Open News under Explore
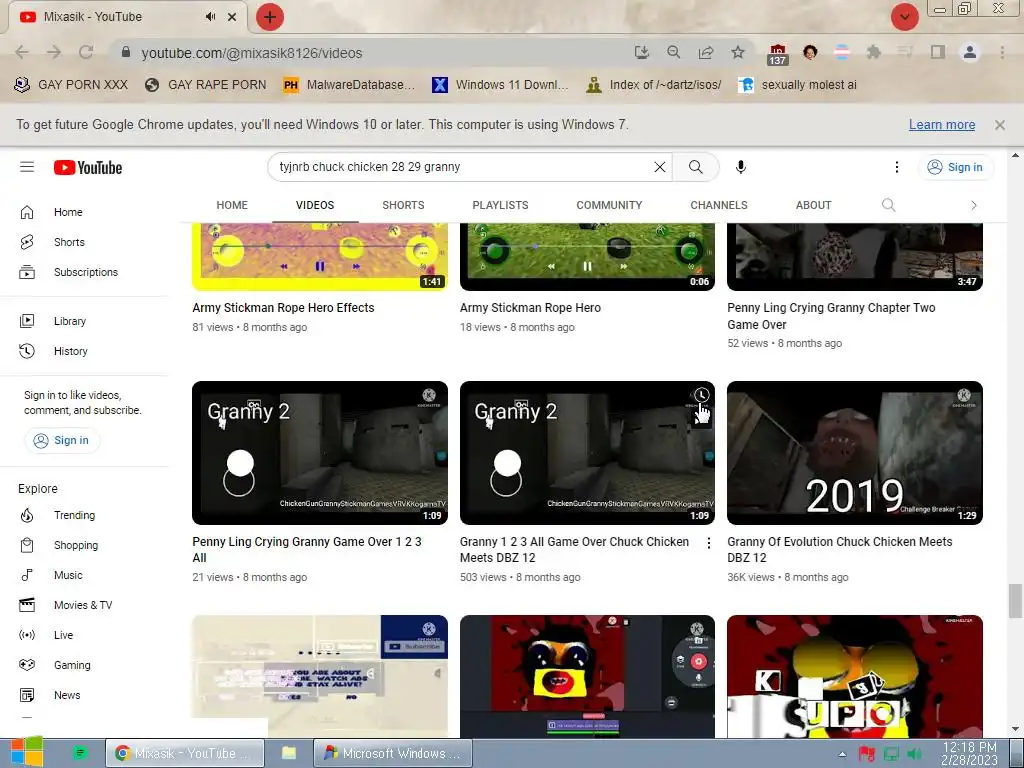The height and width of the screenshot is (768, 1024). point(67,696)
